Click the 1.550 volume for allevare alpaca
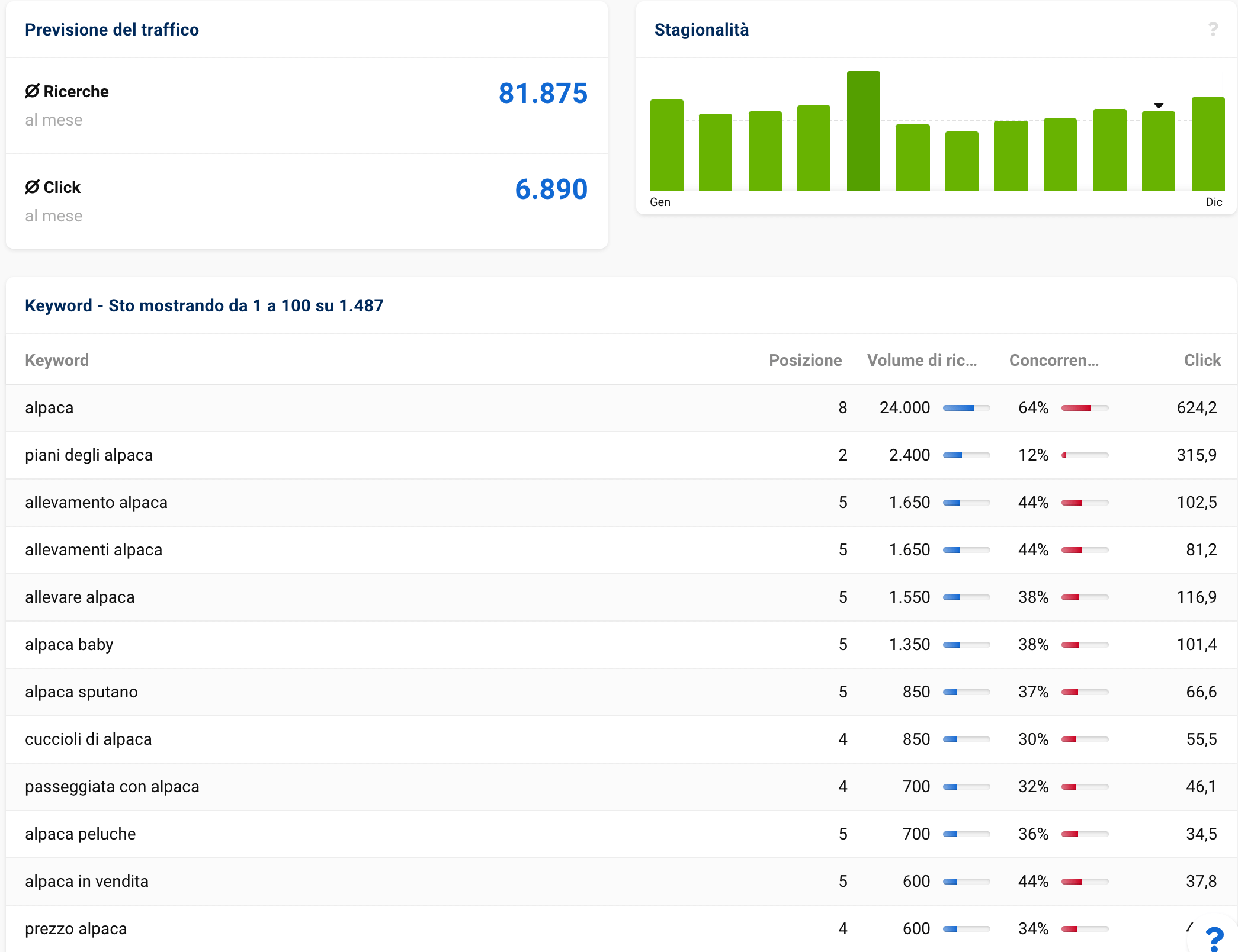The image size is (1238, 952). point(909,597)
